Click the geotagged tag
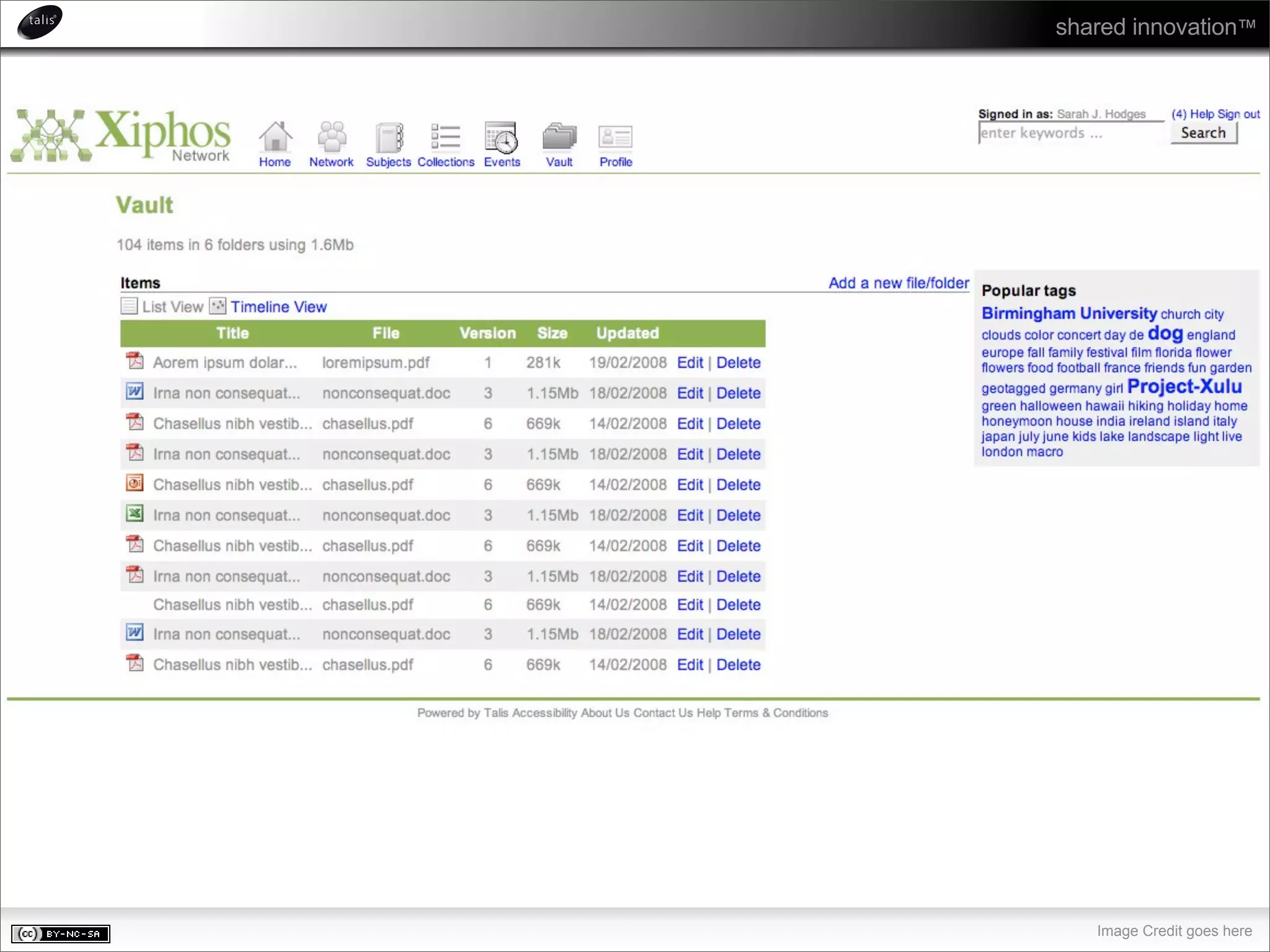Image resolution: width=1270 pixels, height=952 pixels. [x=1013, y=389]
